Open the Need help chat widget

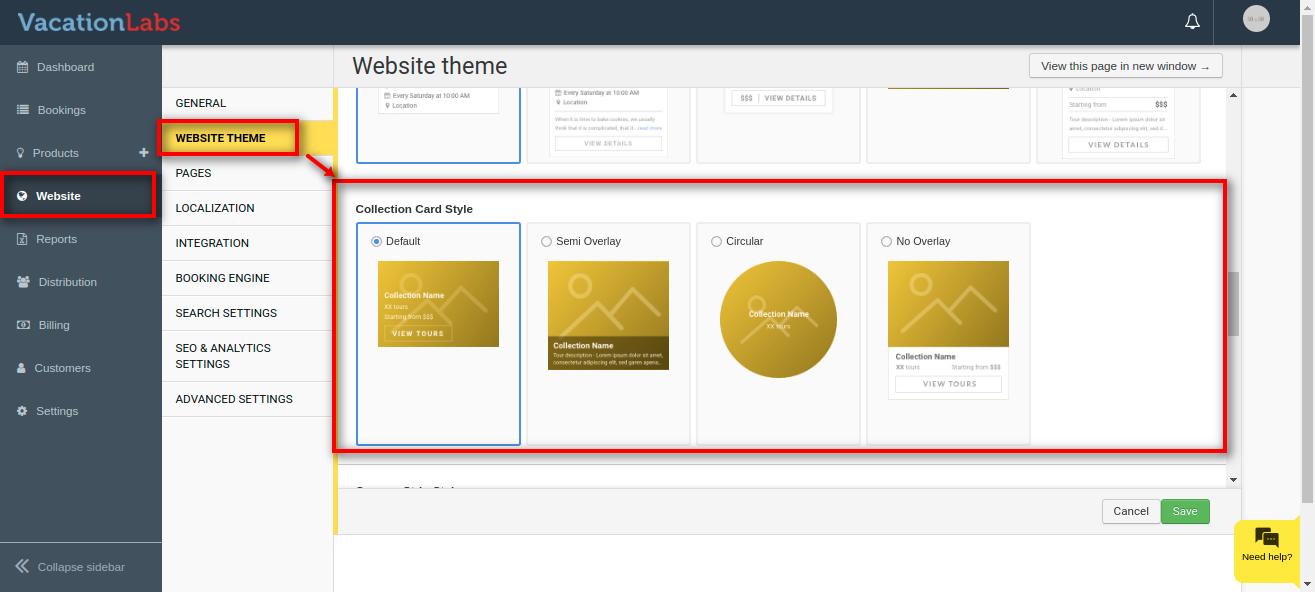pos(1266,546)
